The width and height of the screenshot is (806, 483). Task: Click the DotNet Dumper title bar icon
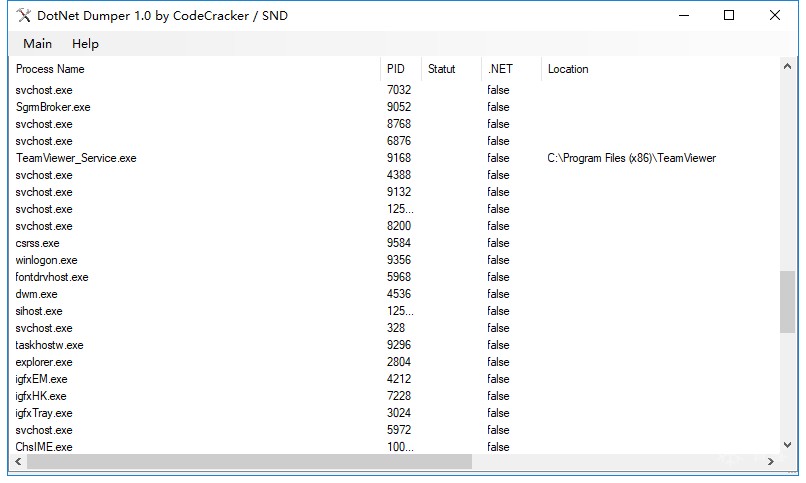click(x=24, y=15)
